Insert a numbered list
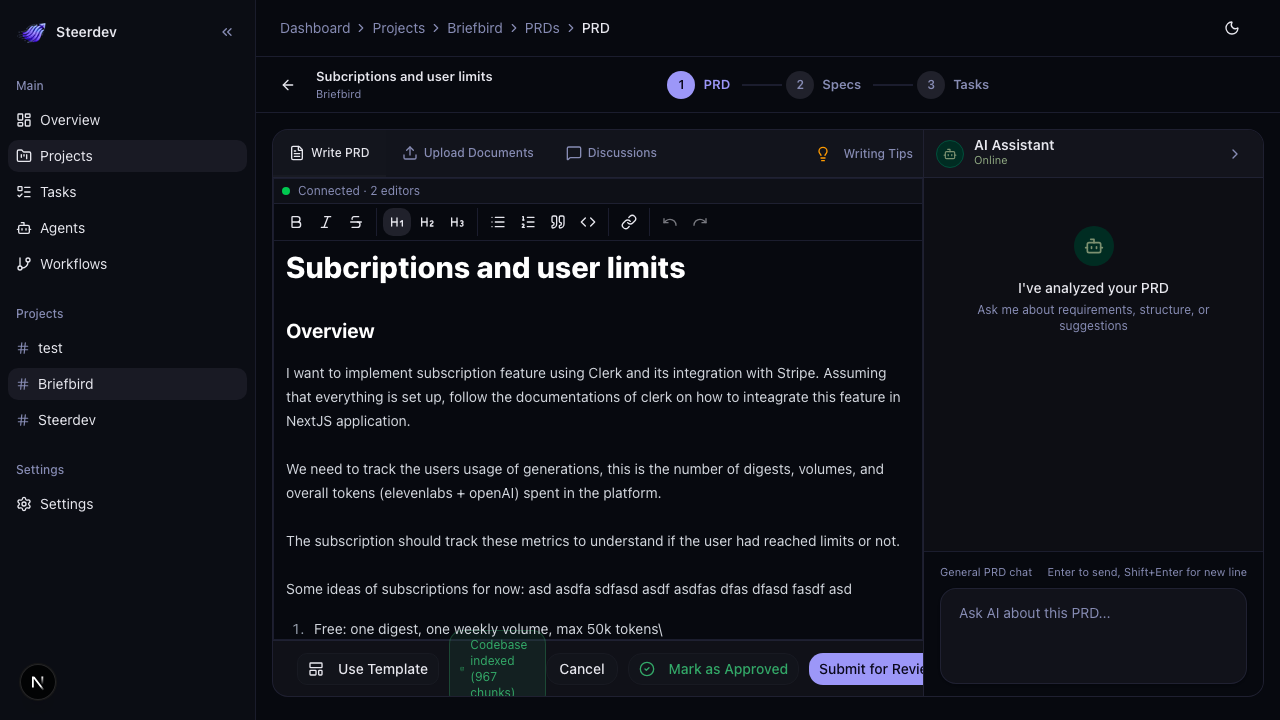This screenshot has height=720, width=1280. click(x=528, y=221)
